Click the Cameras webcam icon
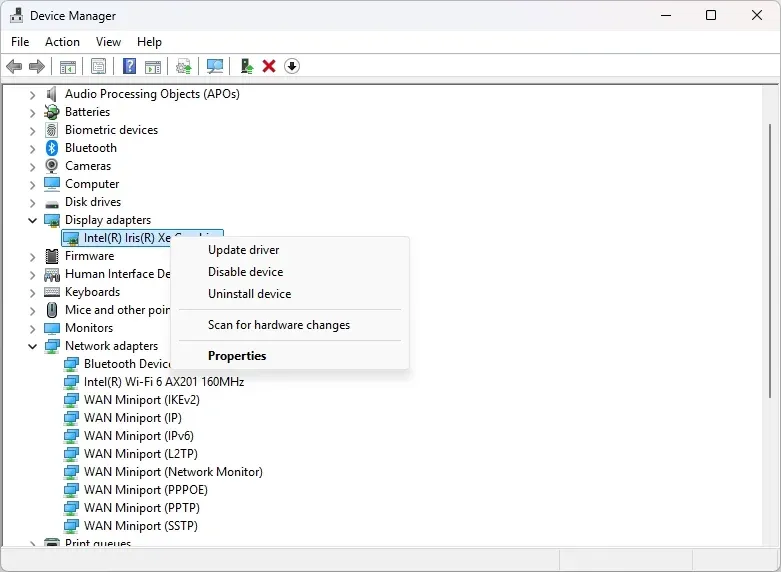This screenshot has height=572, width=781. [x=52, y=166]
